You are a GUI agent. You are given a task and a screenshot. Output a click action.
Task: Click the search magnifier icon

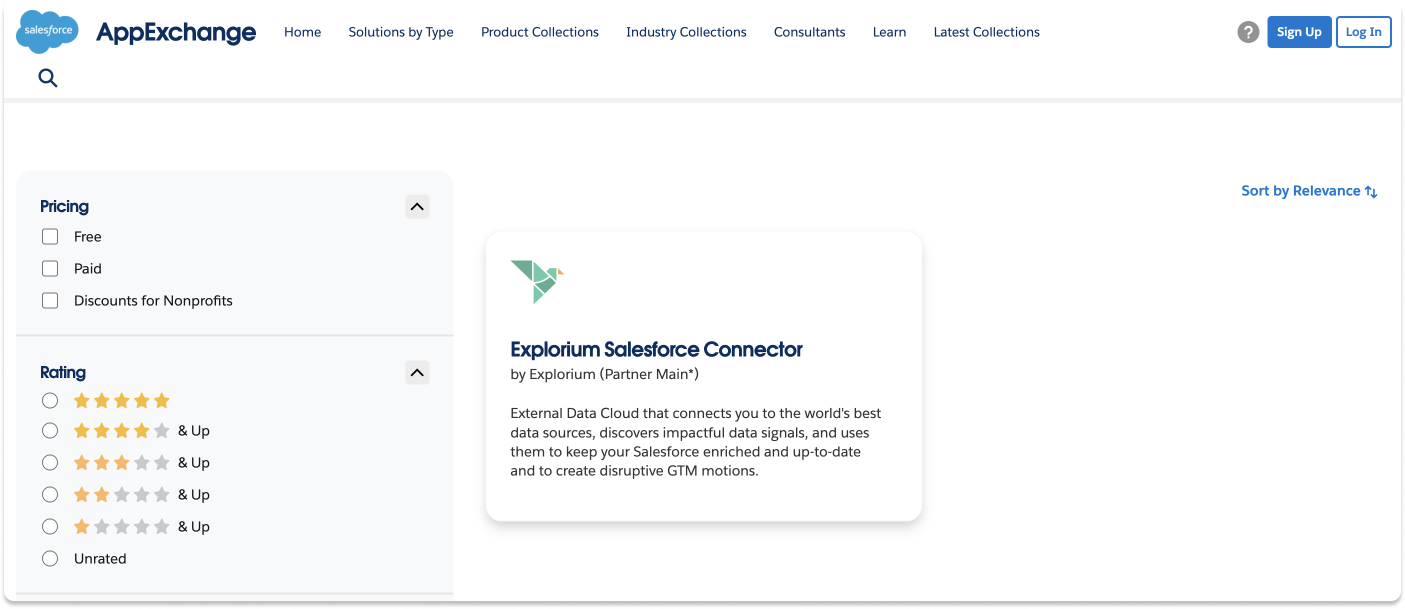47,77
